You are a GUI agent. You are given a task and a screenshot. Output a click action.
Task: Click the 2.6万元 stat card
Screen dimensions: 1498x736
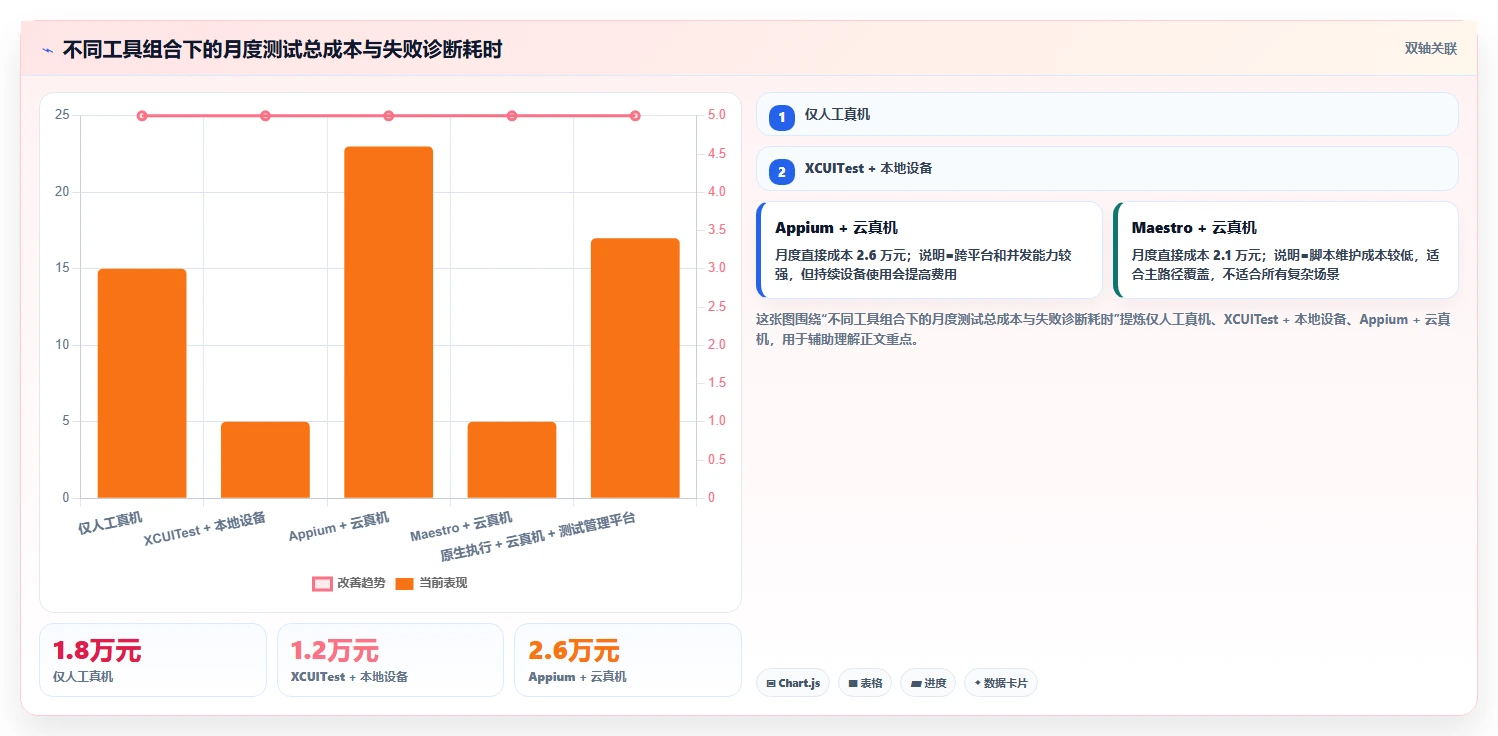point(628,660)
